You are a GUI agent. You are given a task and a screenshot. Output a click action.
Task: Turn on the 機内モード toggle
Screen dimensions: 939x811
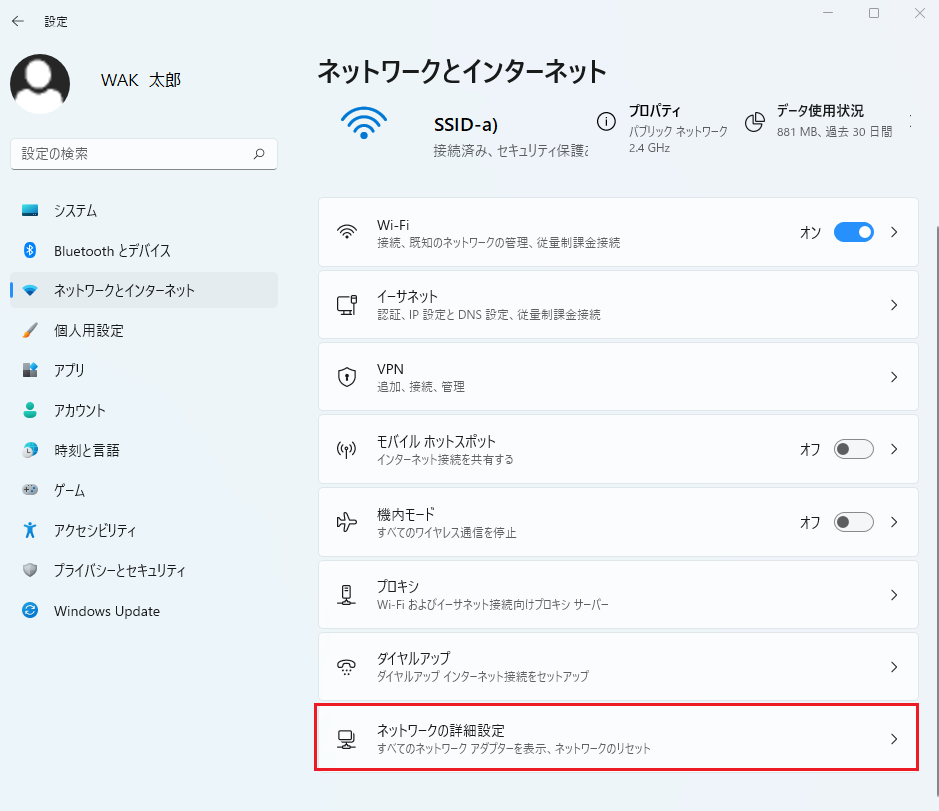click(x=853, y=522)
